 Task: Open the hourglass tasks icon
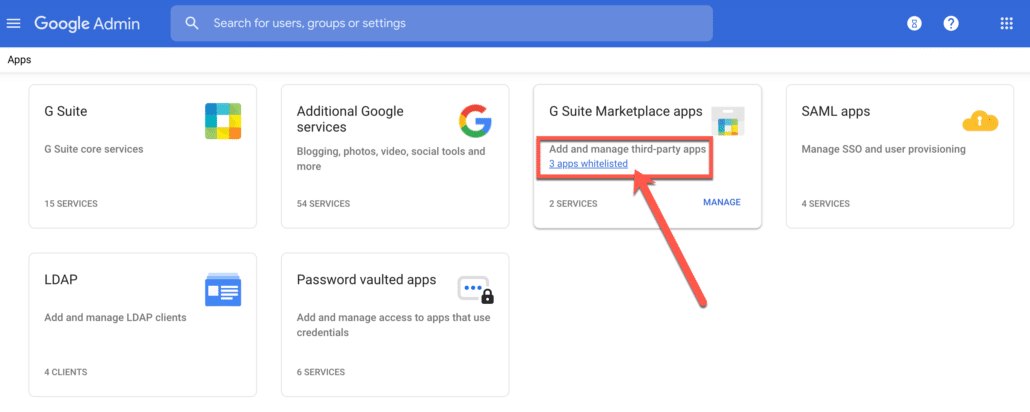pyautogui.click(x=913, y=23)
